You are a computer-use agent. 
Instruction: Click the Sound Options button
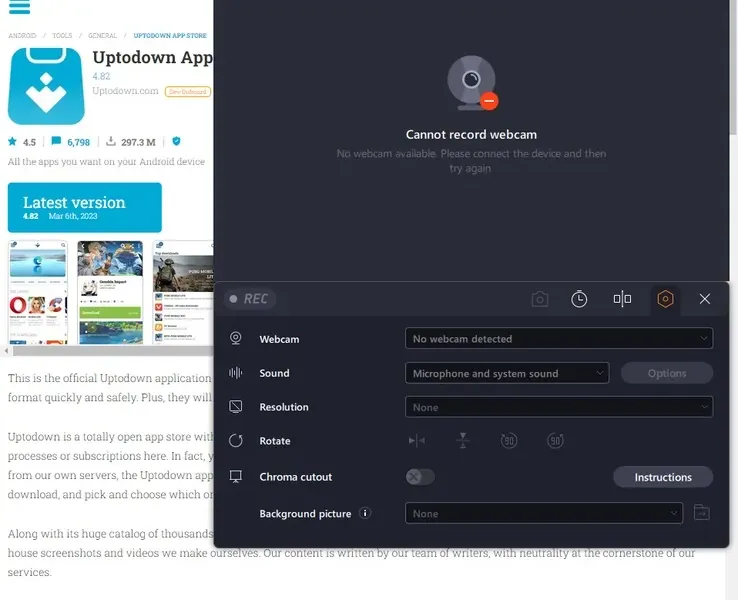666,373
